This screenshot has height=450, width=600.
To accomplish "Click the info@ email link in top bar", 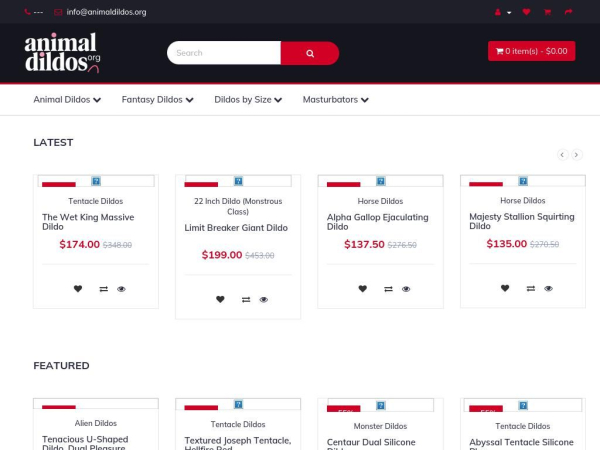I will coord(106,12).
